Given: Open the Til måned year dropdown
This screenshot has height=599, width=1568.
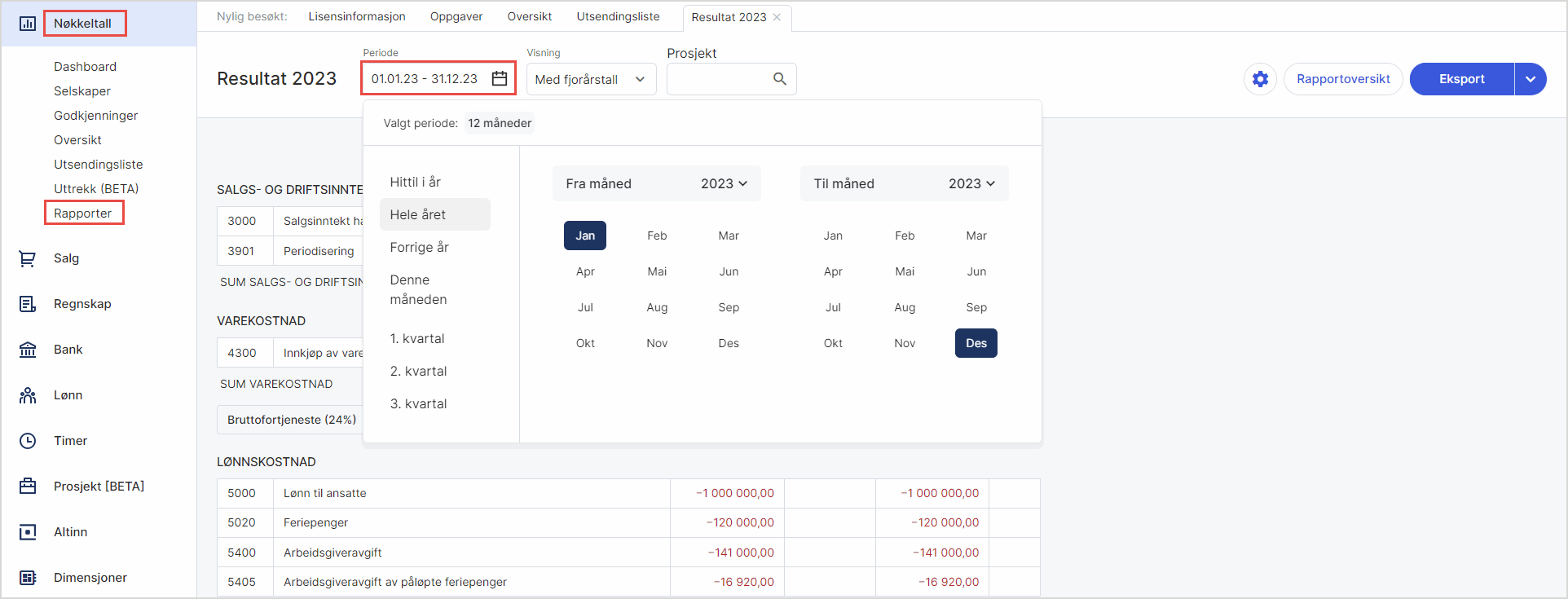Looking at the screenshot, I should pos(971,183).
